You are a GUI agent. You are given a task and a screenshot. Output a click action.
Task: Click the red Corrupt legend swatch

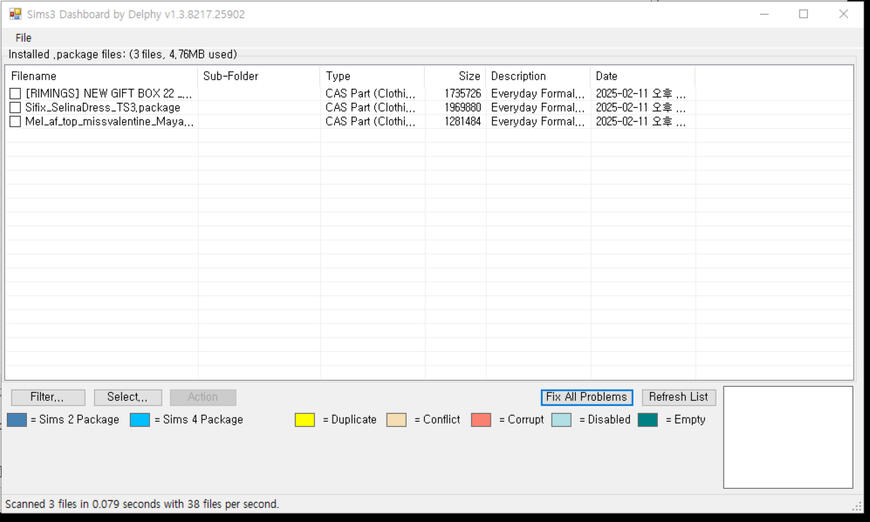pos(481,420)
